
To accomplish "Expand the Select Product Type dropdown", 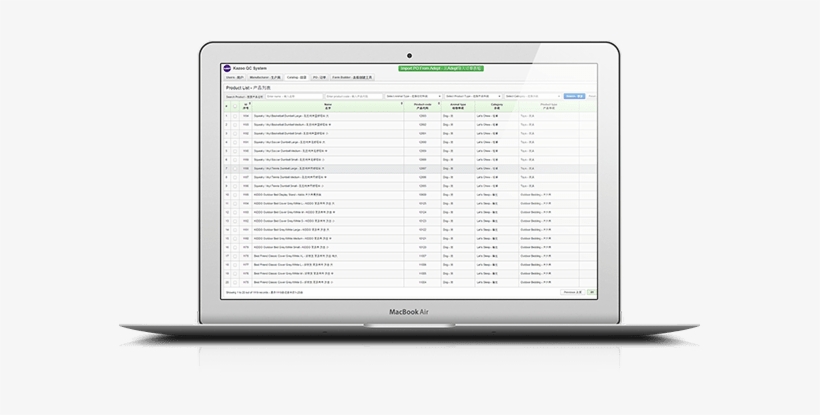I will pyautogui.click(x=473, y=97).
